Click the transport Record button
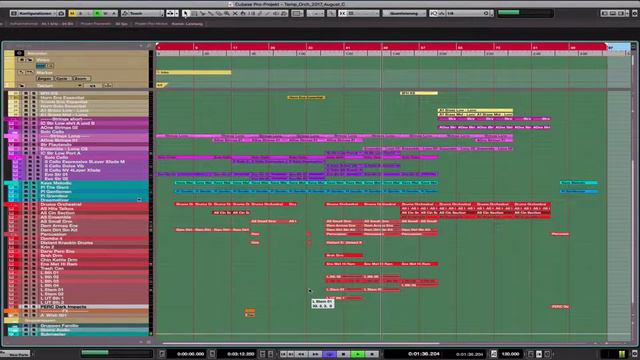640x360 pixels. point(372,354)
